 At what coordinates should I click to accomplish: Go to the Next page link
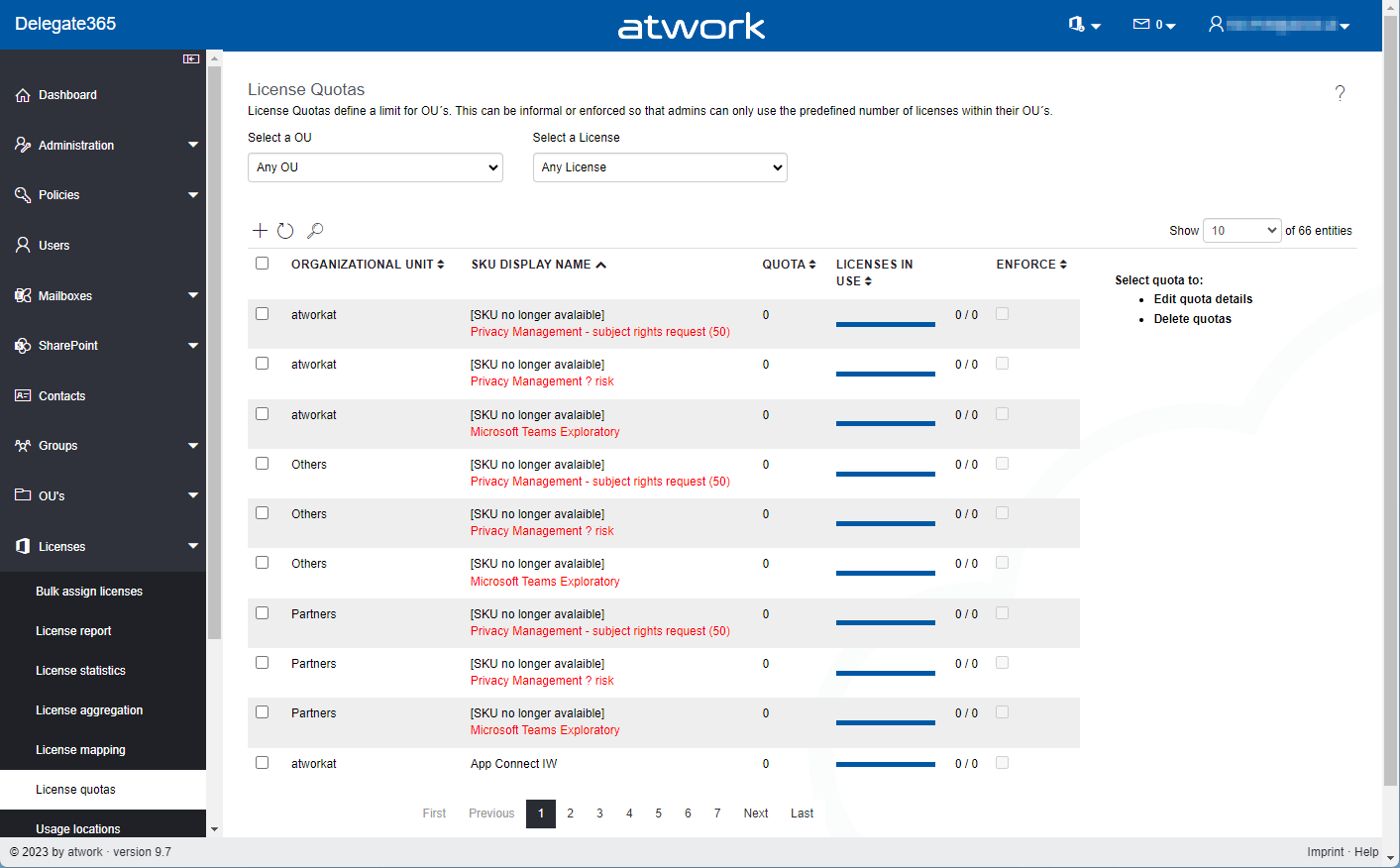click(756, 814)
